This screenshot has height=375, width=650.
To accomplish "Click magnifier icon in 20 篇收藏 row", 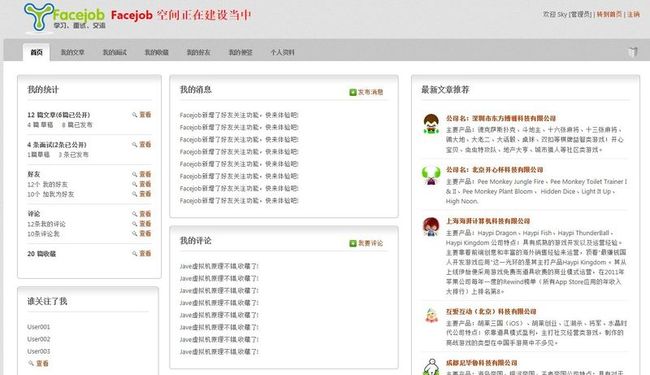I will click(135, 254).
